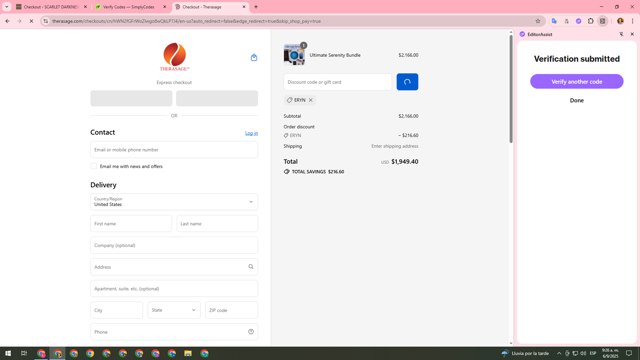Focus the Last name field
Screen dimensions: 640x360
(217, 224)
